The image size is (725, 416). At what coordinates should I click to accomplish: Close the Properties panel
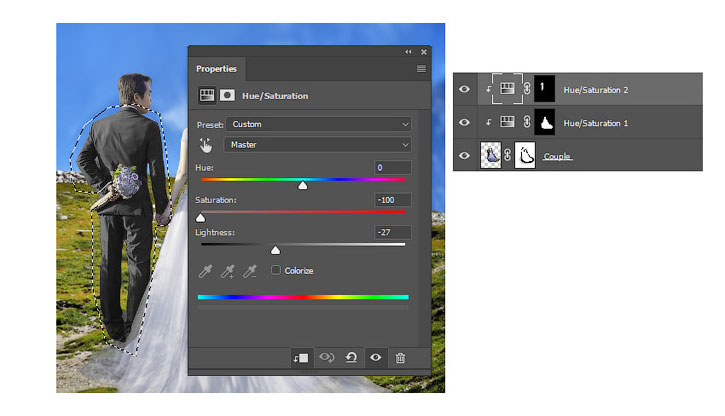(x=424, y=52)
